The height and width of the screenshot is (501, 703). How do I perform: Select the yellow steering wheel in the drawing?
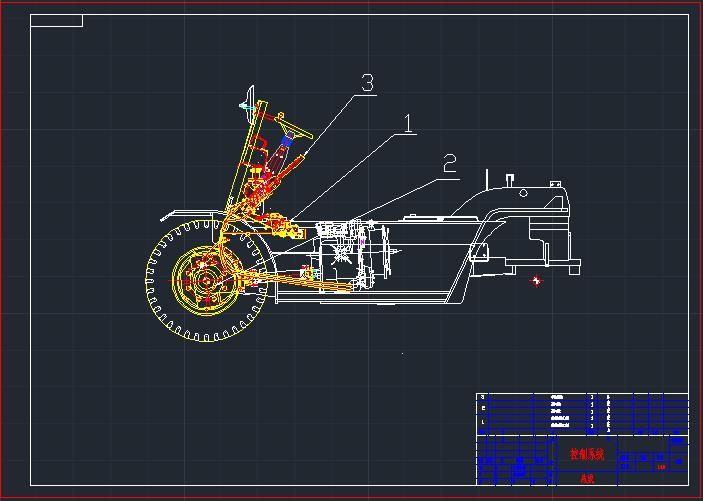point(295,125)
